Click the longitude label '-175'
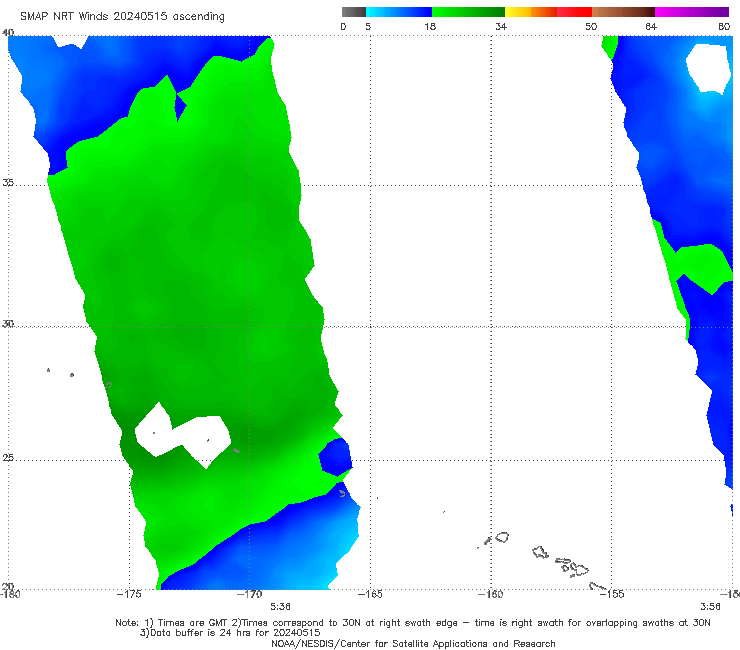Image resolution: width=740 pixels, height=650 pixels. (x=129, y=594)
